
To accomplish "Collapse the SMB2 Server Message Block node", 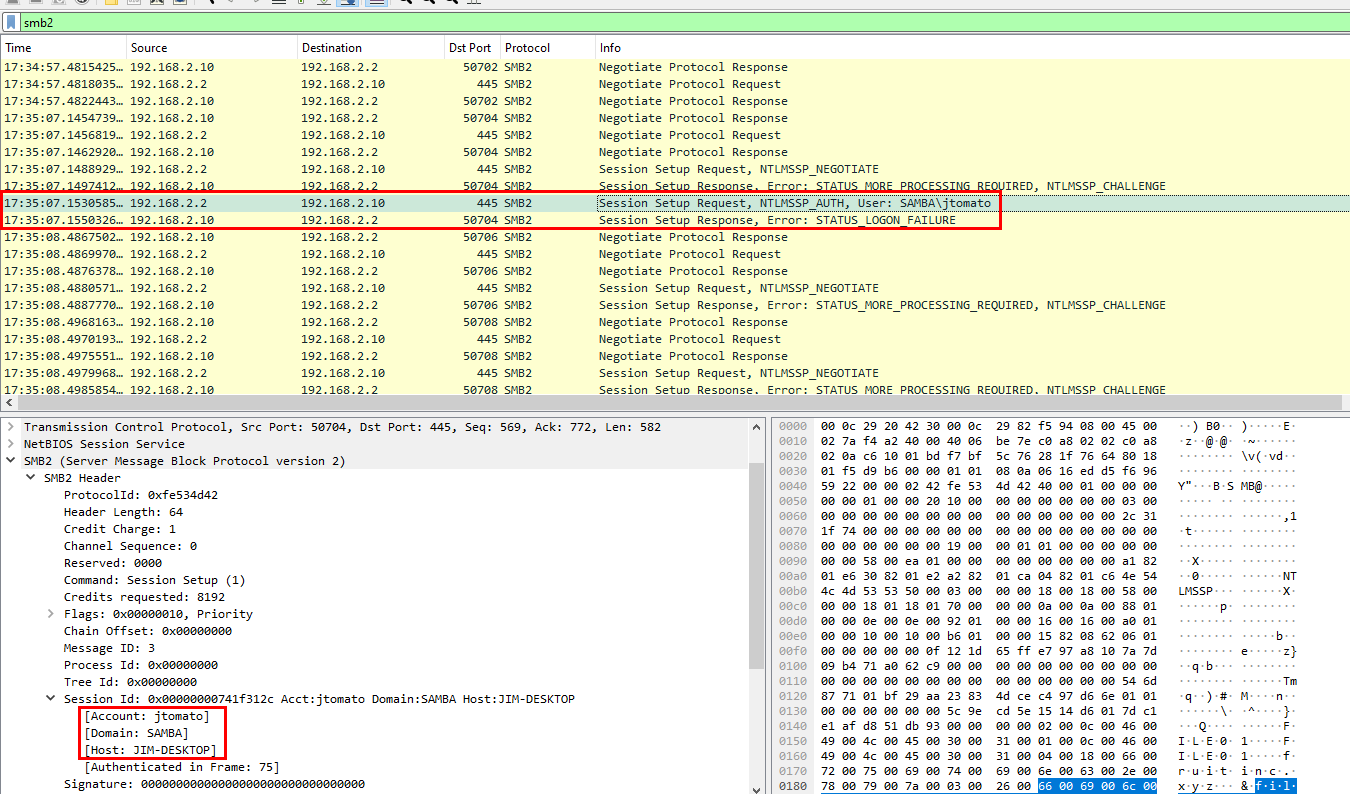I will click(11, 461).
